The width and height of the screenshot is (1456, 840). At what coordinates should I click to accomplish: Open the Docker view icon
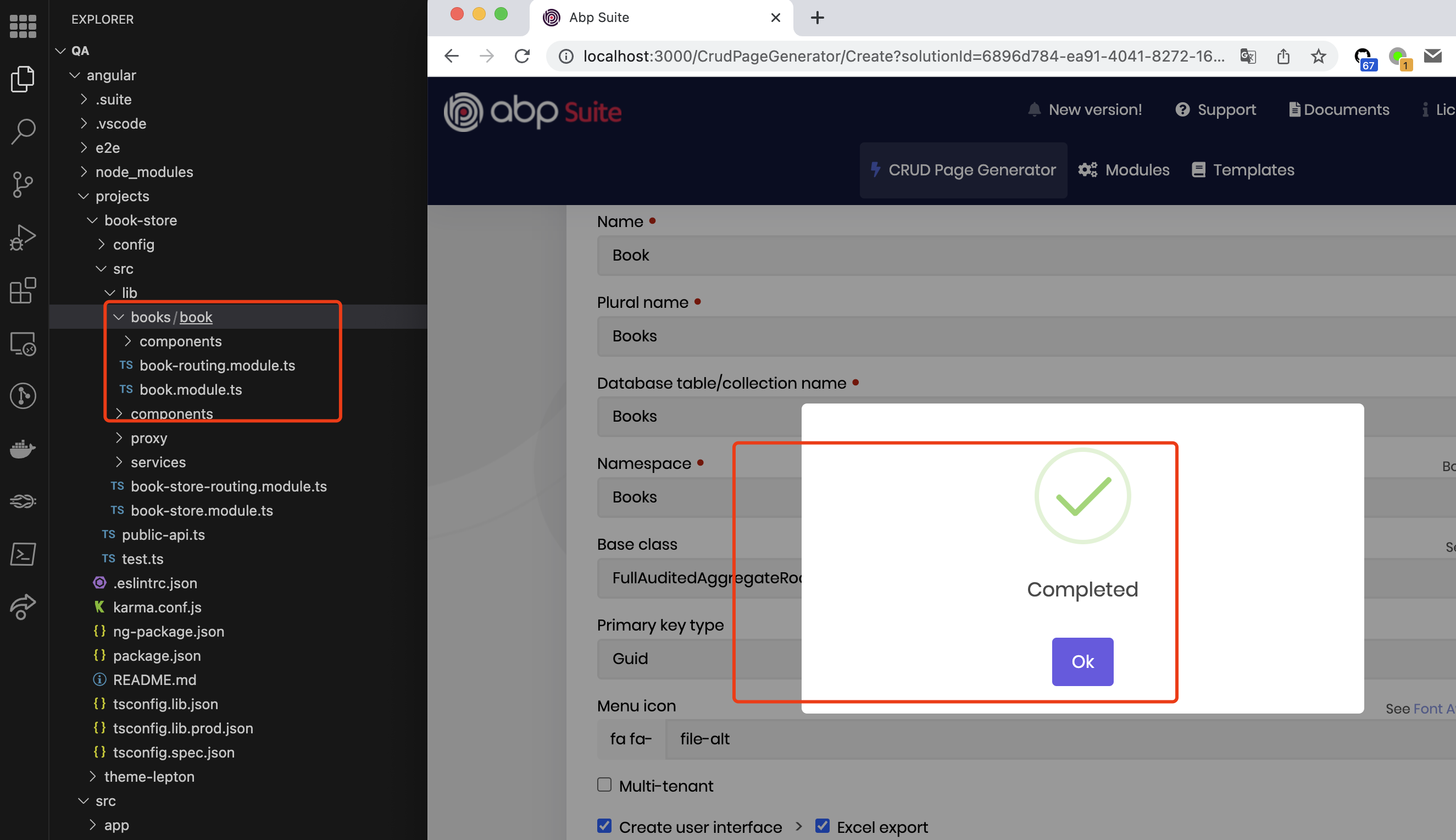click(23, 448)
